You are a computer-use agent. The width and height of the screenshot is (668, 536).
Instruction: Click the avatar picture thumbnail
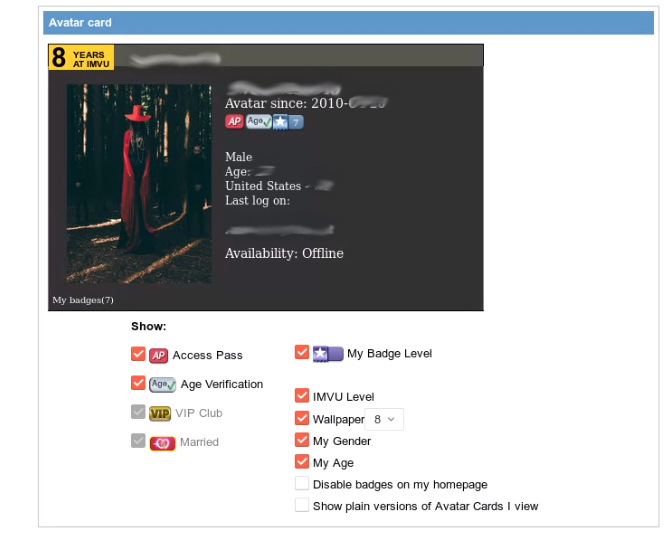coord(139,184)
